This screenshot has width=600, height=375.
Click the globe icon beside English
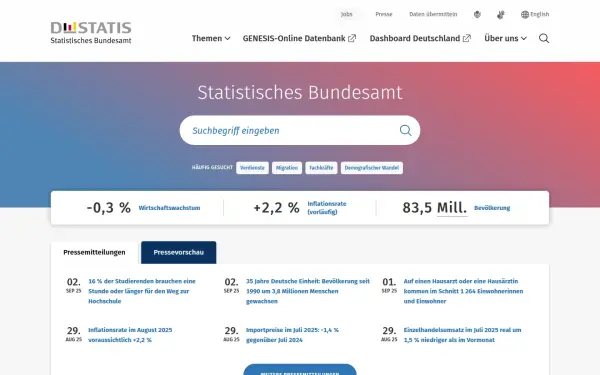click(525, 15)
